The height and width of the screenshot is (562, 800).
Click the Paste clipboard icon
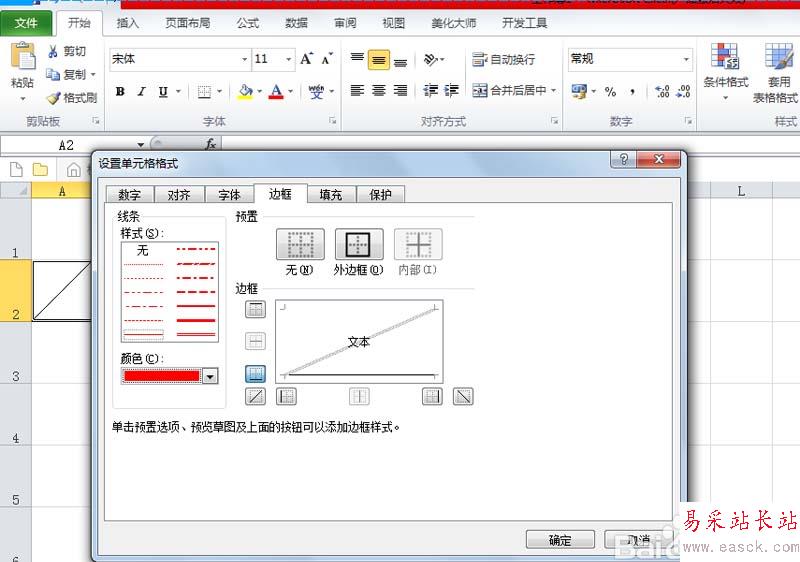click(22, 57)
